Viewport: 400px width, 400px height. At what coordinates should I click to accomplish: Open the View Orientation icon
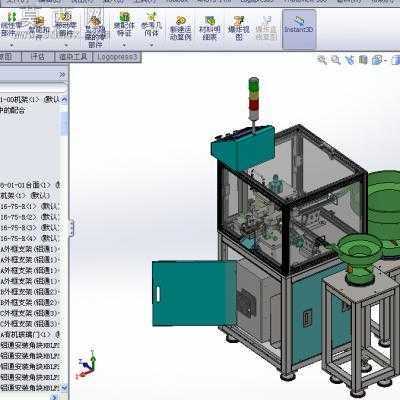point(377,60)
